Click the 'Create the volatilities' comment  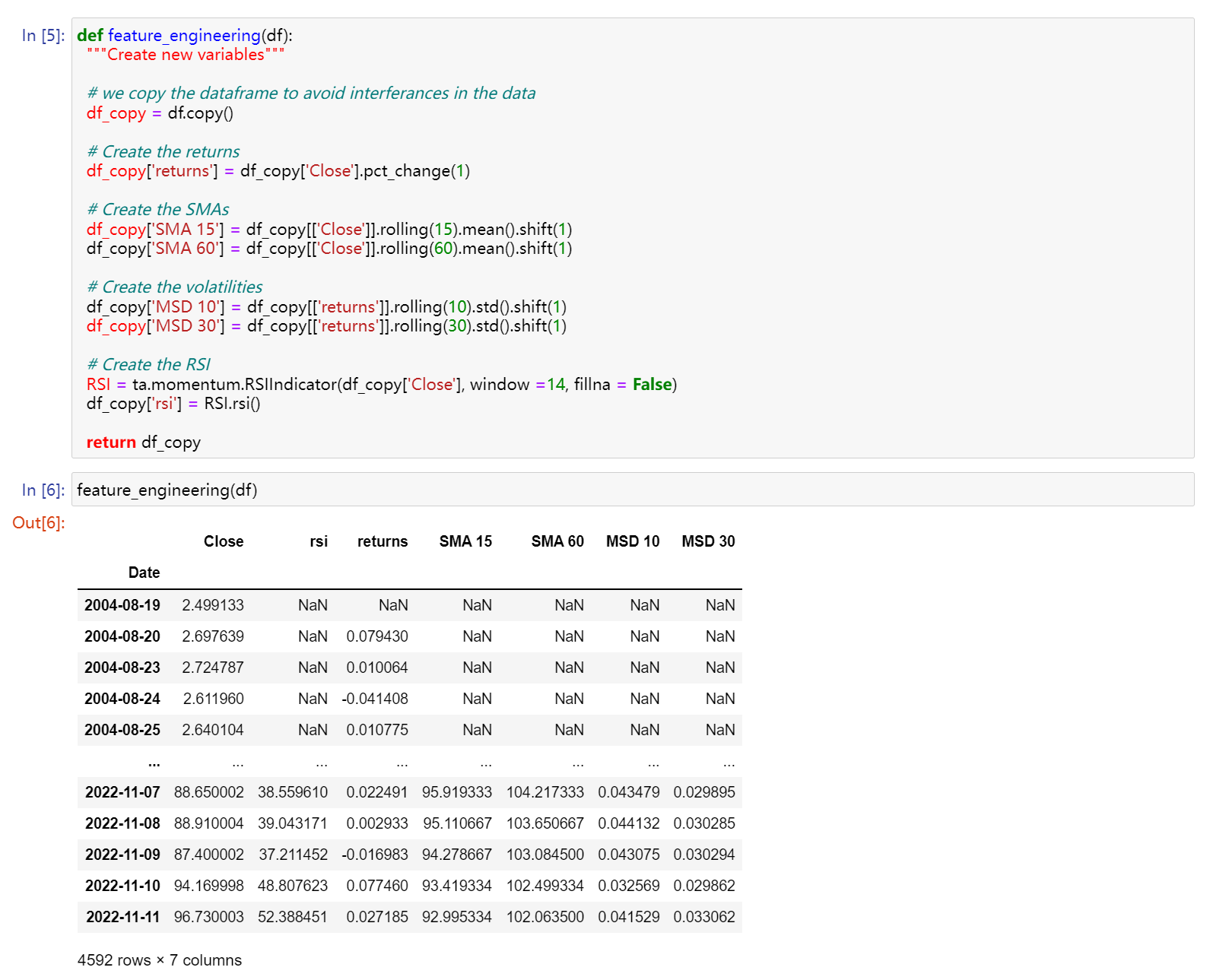[x=175, y=287]
